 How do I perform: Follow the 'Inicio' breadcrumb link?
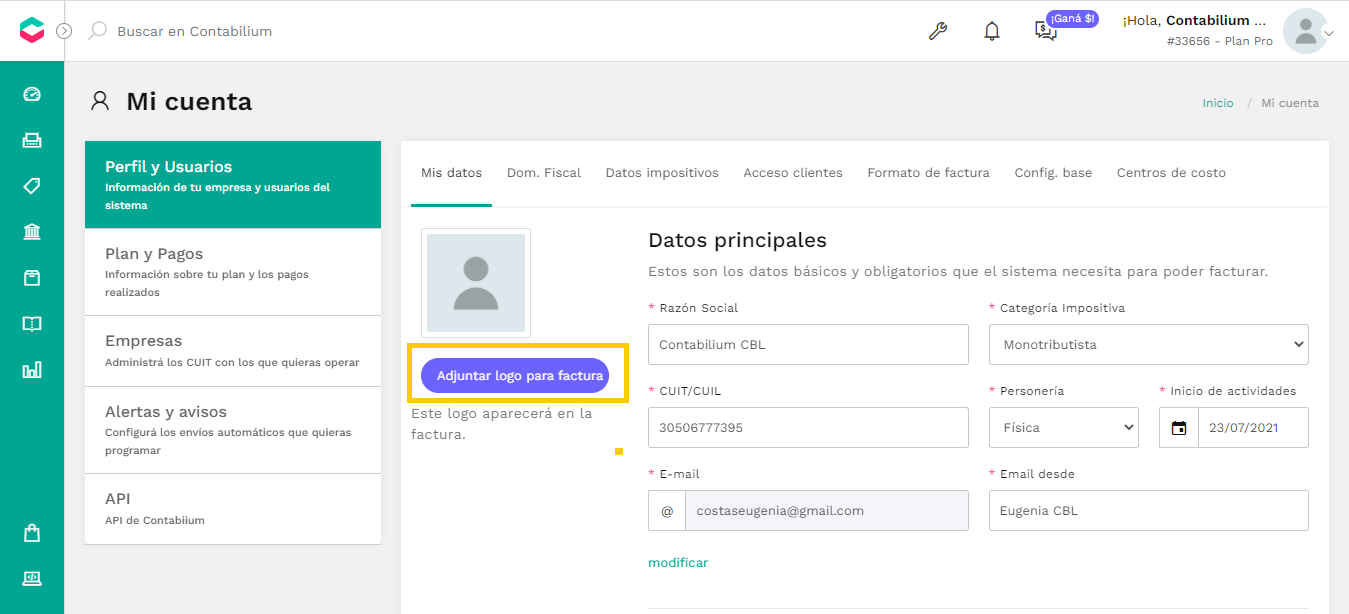[x=1218, y=103]
